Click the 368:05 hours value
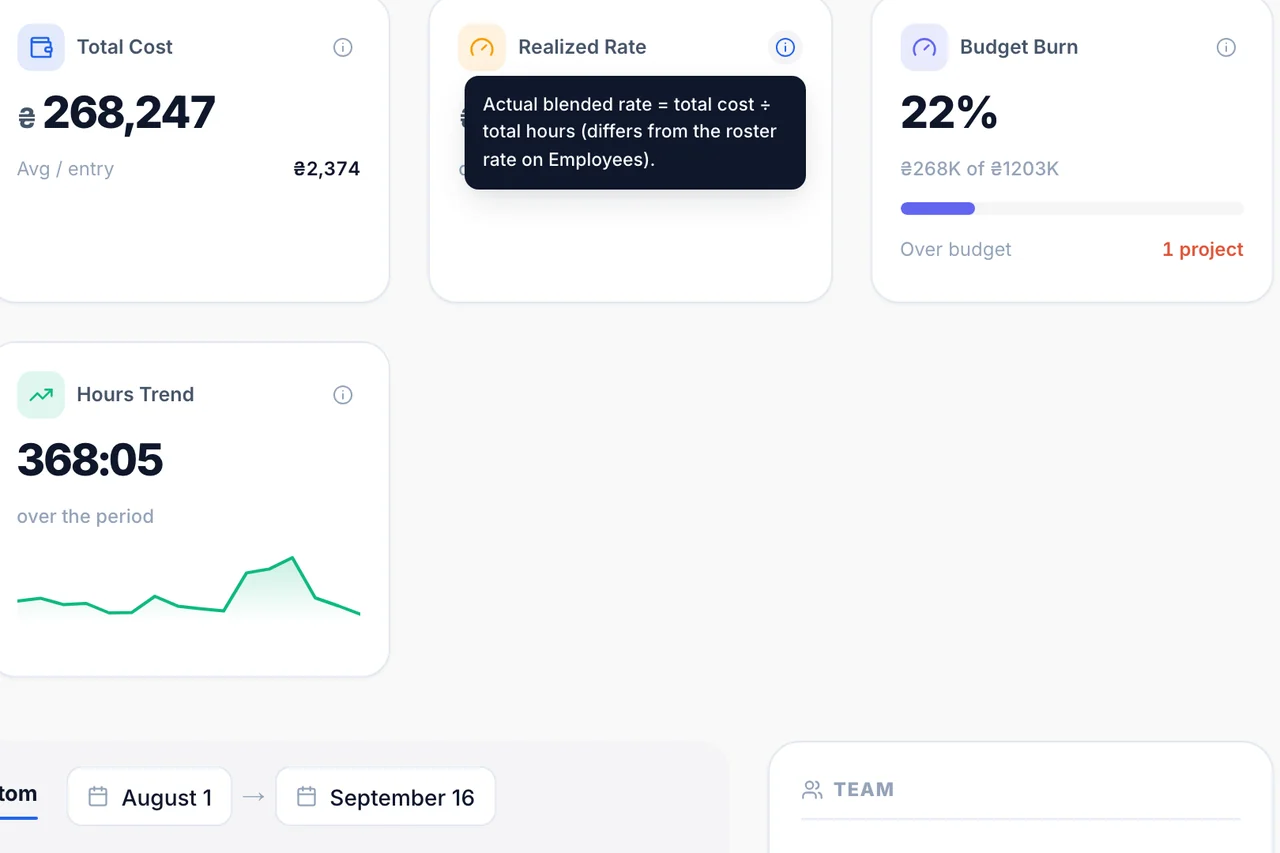The width and height of the screenshot is (1280, 853). pos(90,460)
